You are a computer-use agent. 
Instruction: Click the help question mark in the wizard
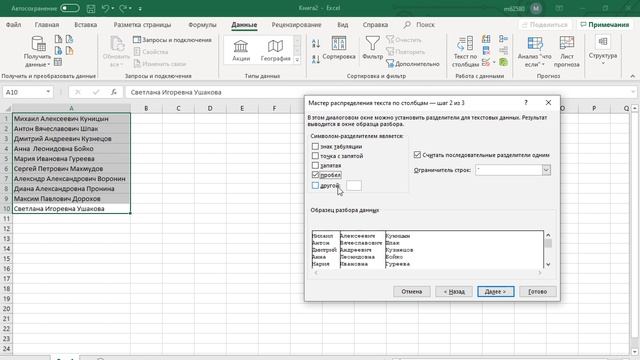[x=526, y=103]
